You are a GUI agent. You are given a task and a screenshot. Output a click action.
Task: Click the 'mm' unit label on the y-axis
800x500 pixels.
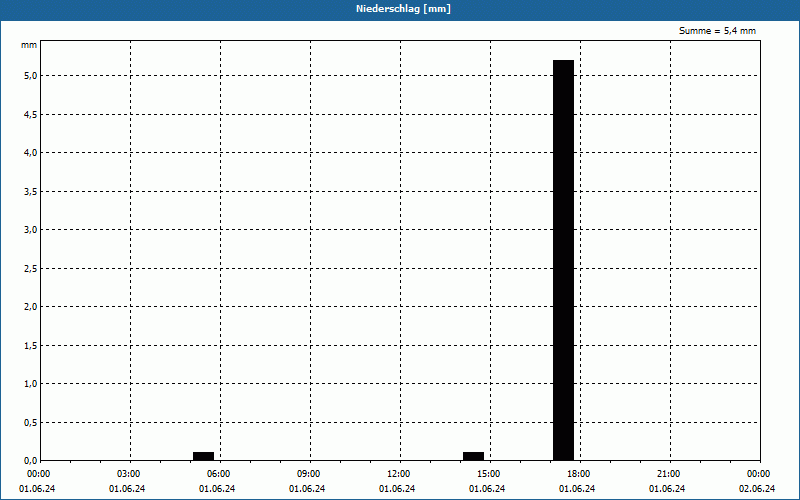coord(29,45)
